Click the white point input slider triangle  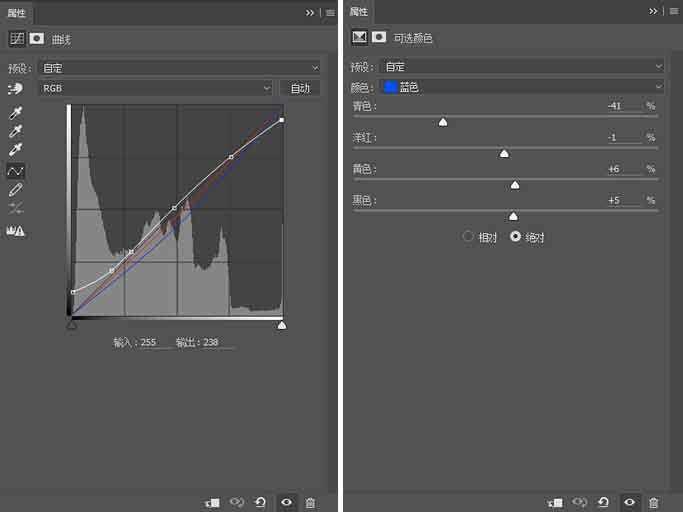pyautogui.click(x=282, y=325)
